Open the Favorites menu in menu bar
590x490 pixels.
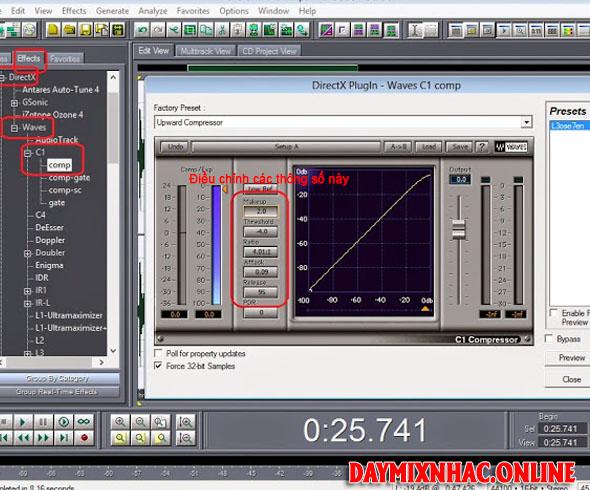click(193, 11)
